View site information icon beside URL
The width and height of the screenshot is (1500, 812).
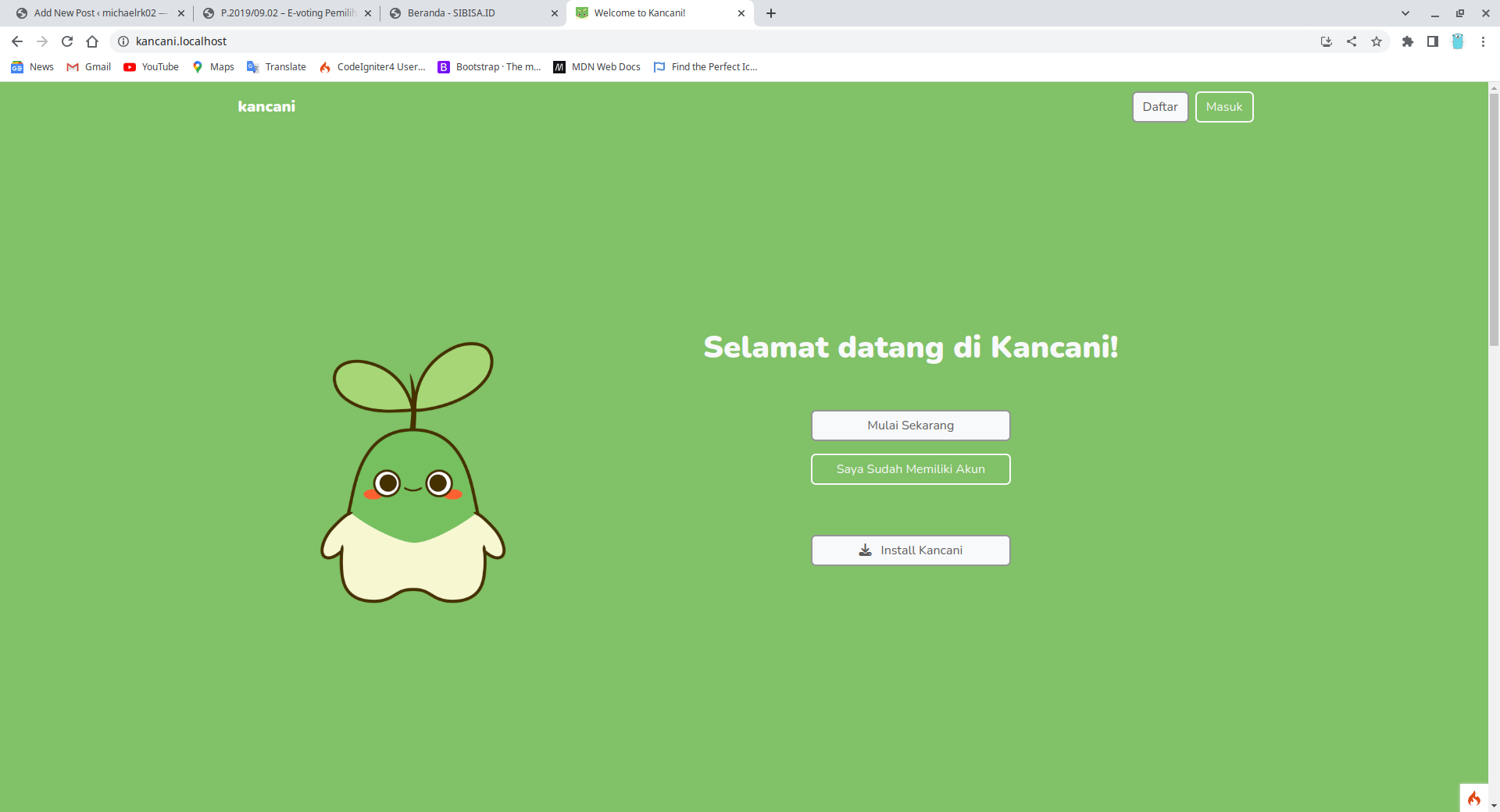123,41
